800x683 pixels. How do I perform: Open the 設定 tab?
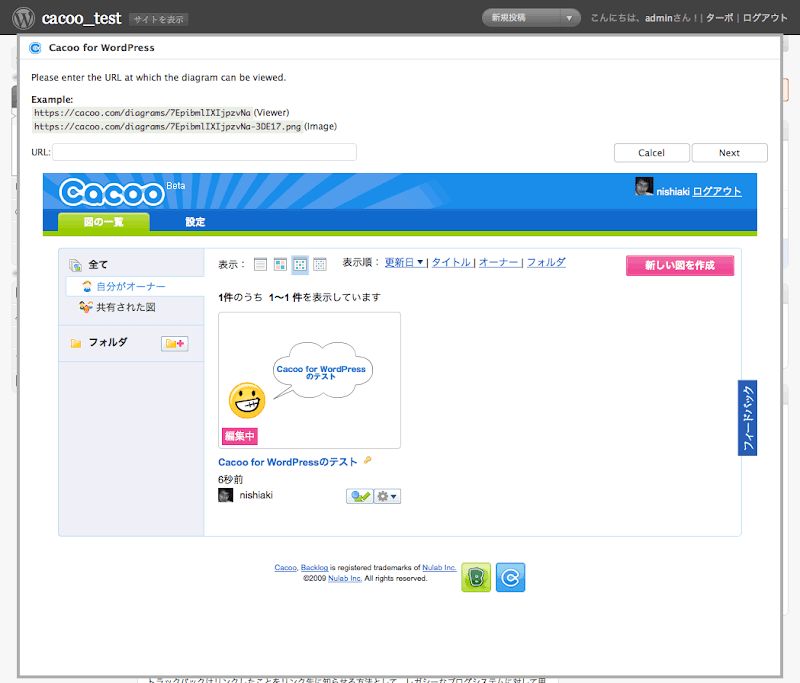point(195,222)
